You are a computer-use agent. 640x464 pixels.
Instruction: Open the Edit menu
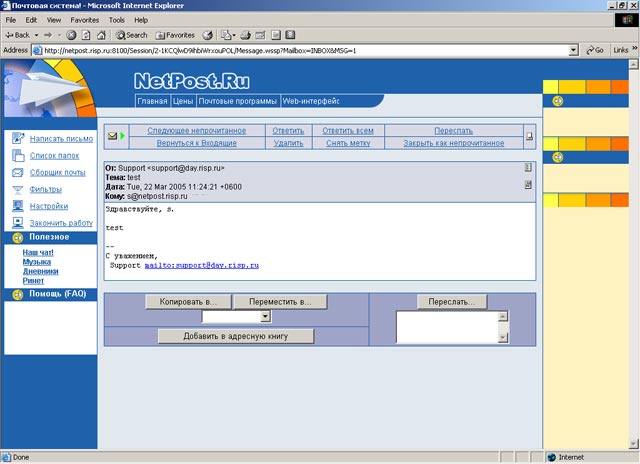tap(31, 20)
